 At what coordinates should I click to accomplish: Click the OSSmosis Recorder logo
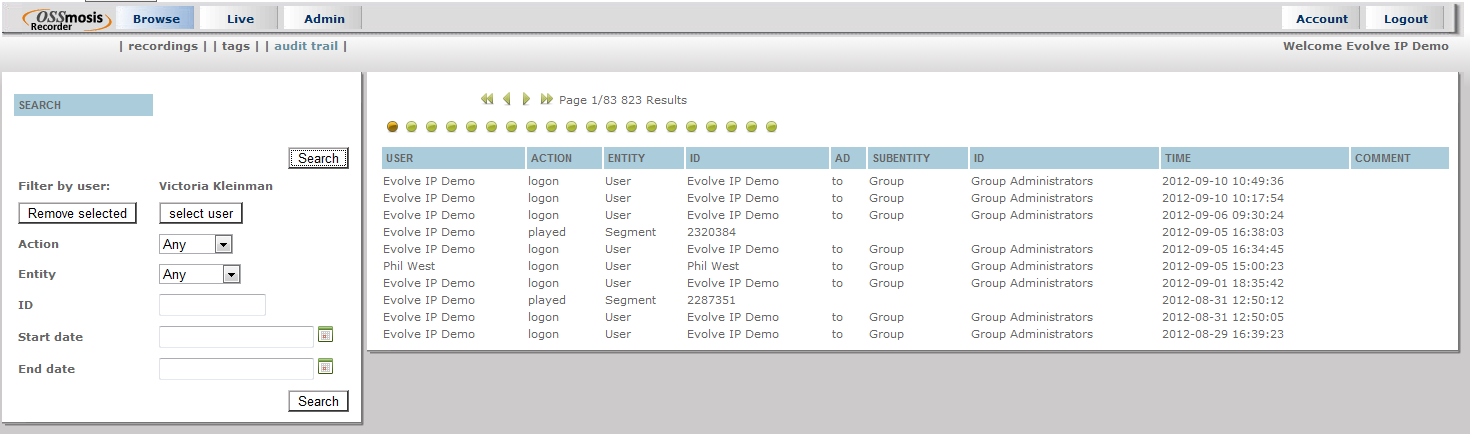click(67, 19)
